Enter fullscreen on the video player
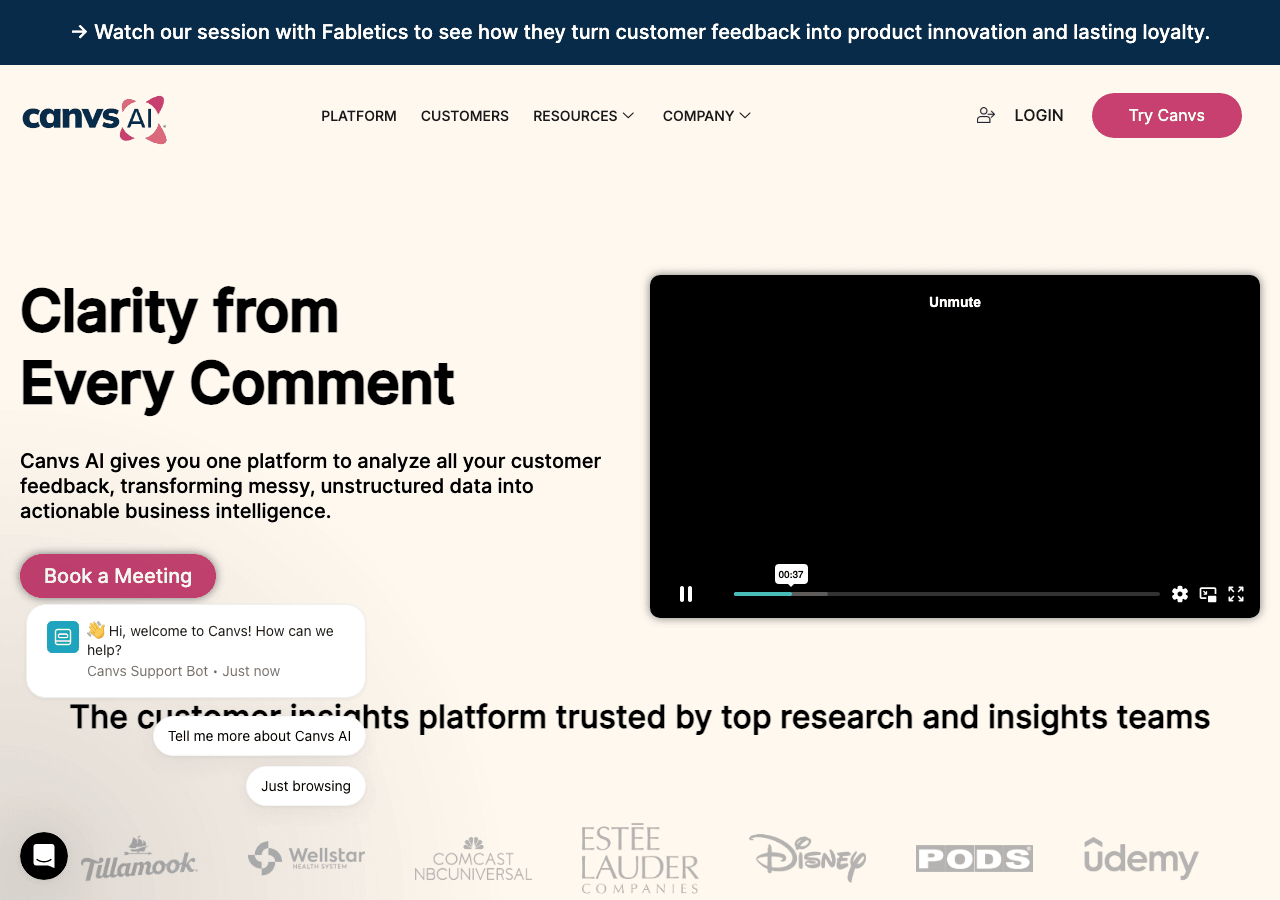 1236,594
